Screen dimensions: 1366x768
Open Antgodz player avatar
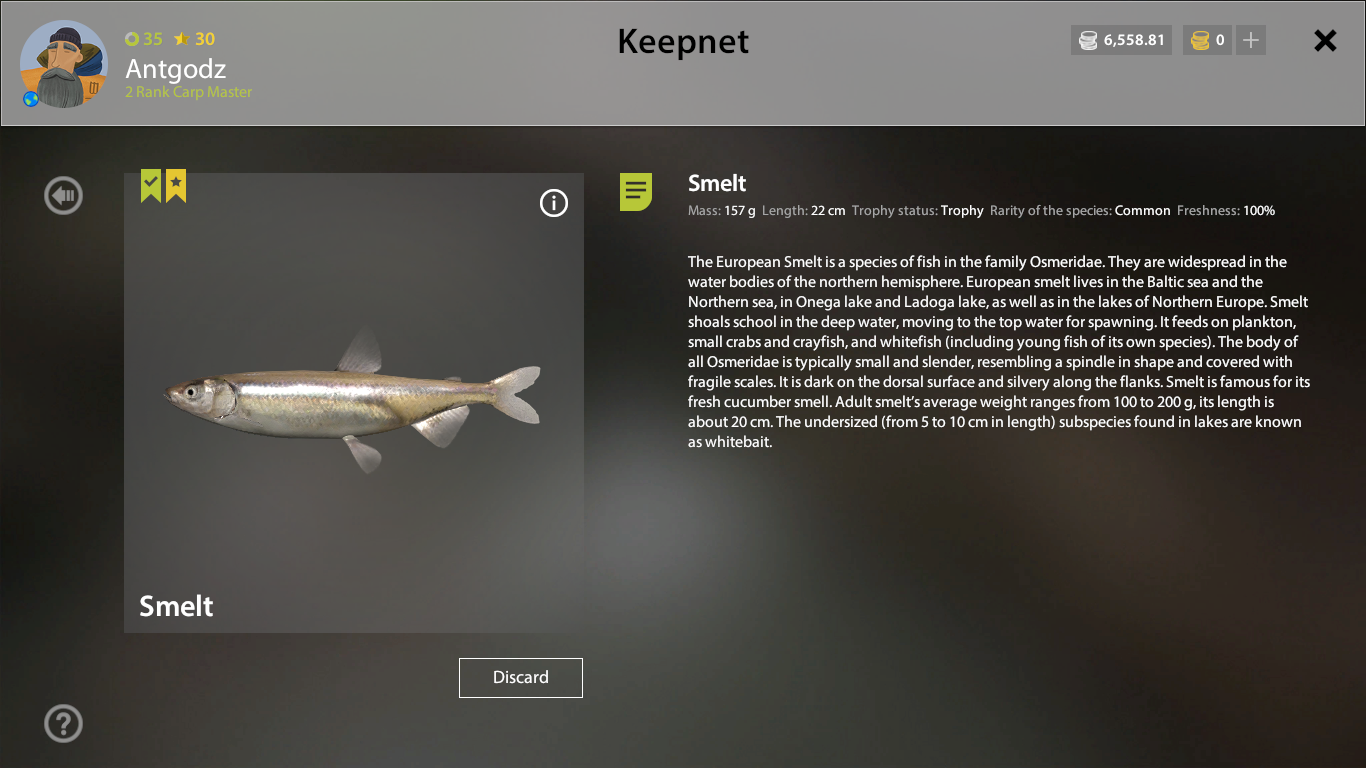(x=63, y=65)
